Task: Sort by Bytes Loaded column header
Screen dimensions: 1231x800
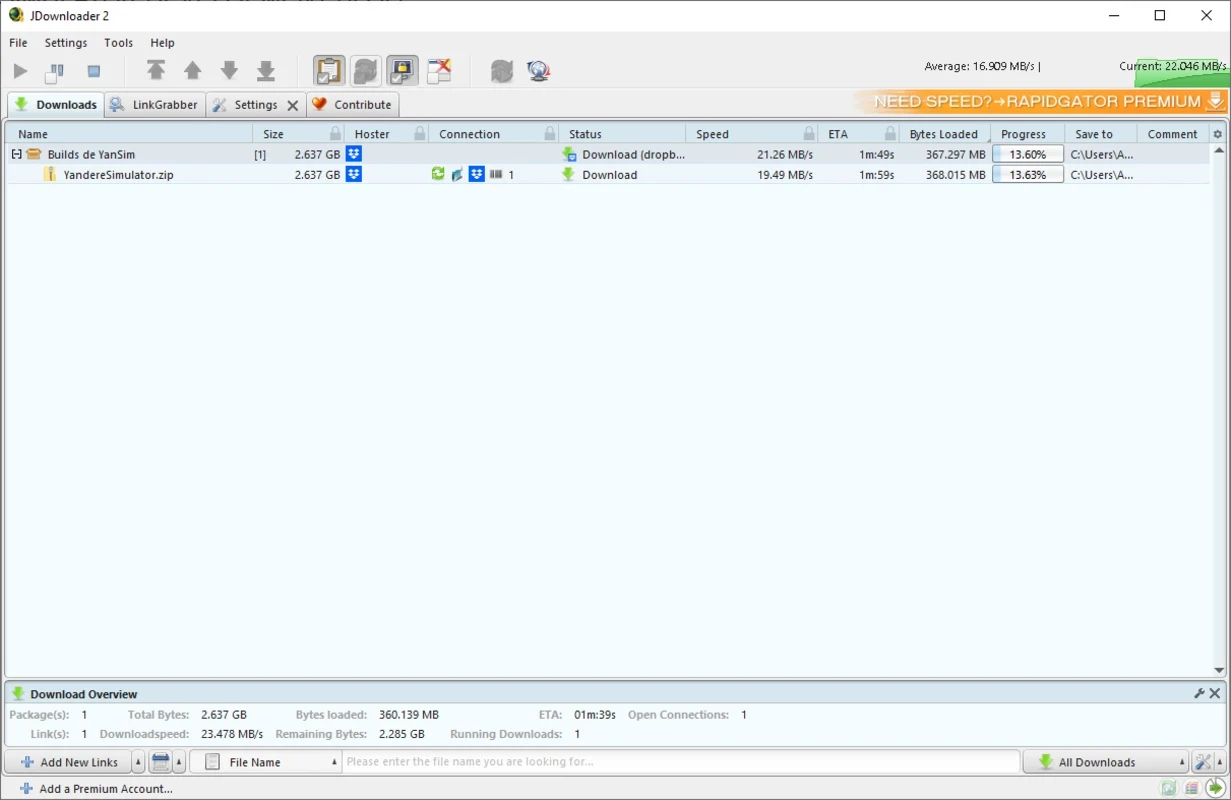Action: click(x=944, y=134)
